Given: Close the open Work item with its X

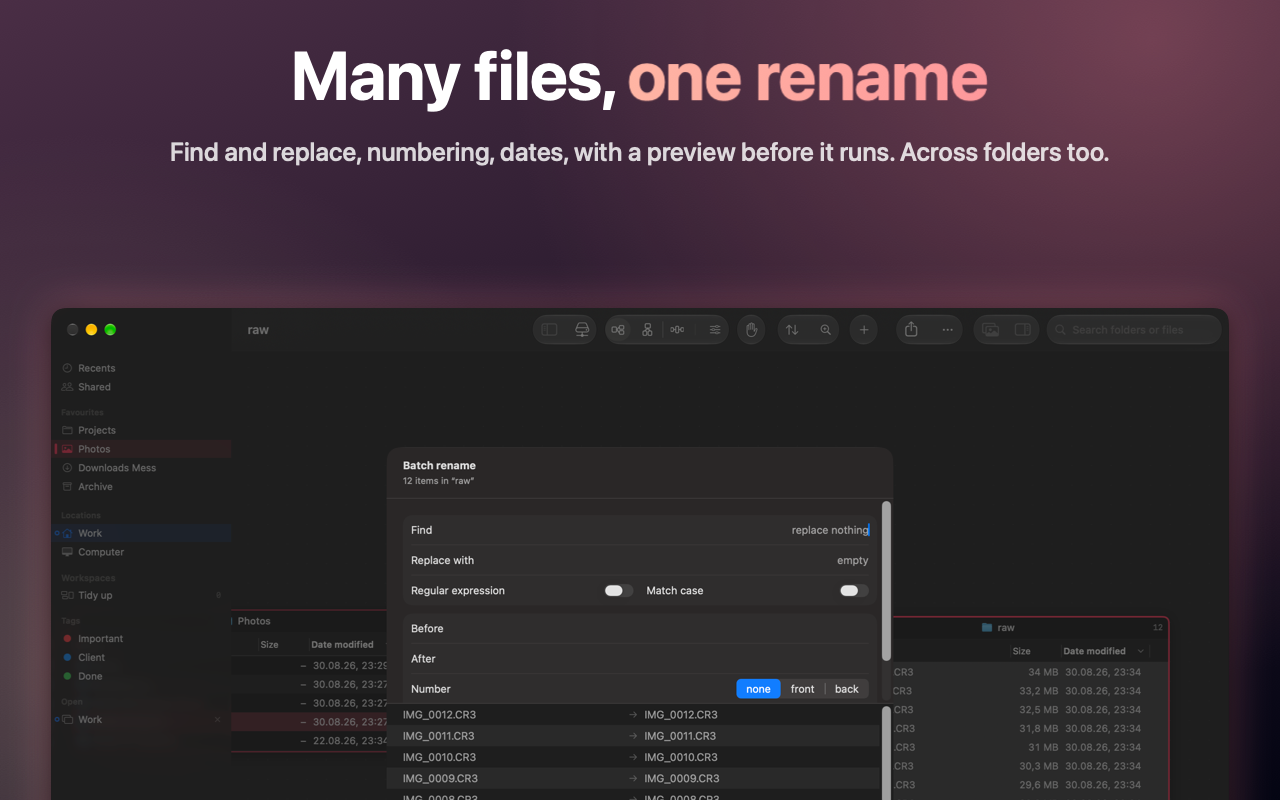Looking at the screenshot, I should tap(218, 720).
